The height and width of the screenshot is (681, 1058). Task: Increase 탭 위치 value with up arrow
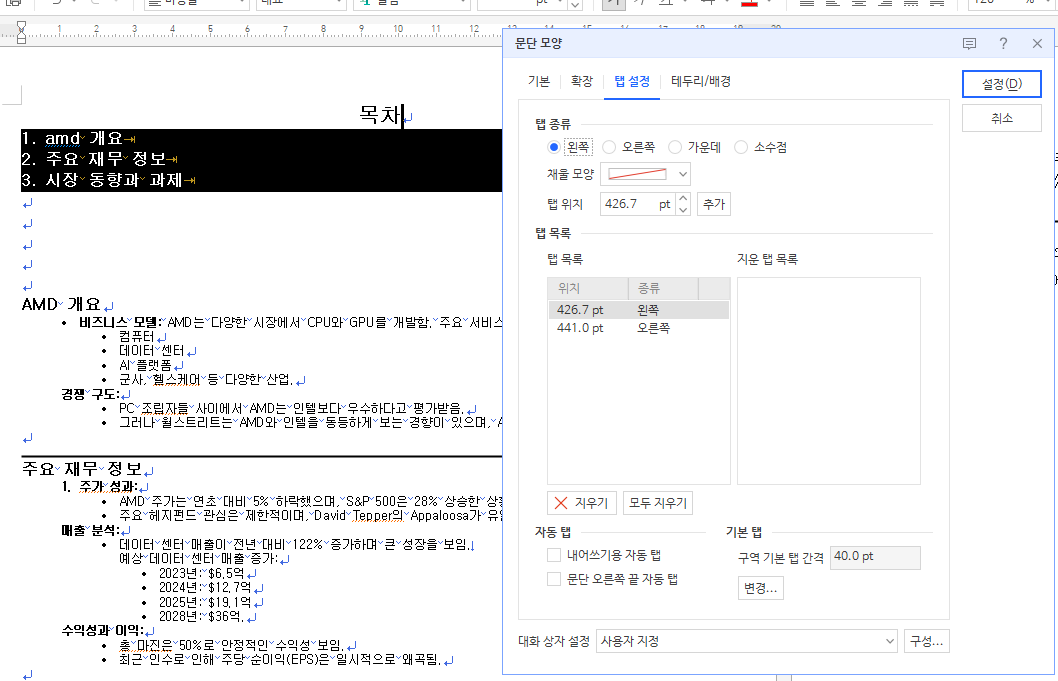click(683, 198)
